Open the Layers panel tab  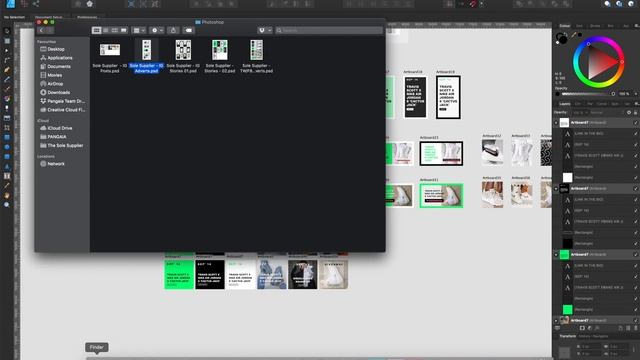[564, 104]
